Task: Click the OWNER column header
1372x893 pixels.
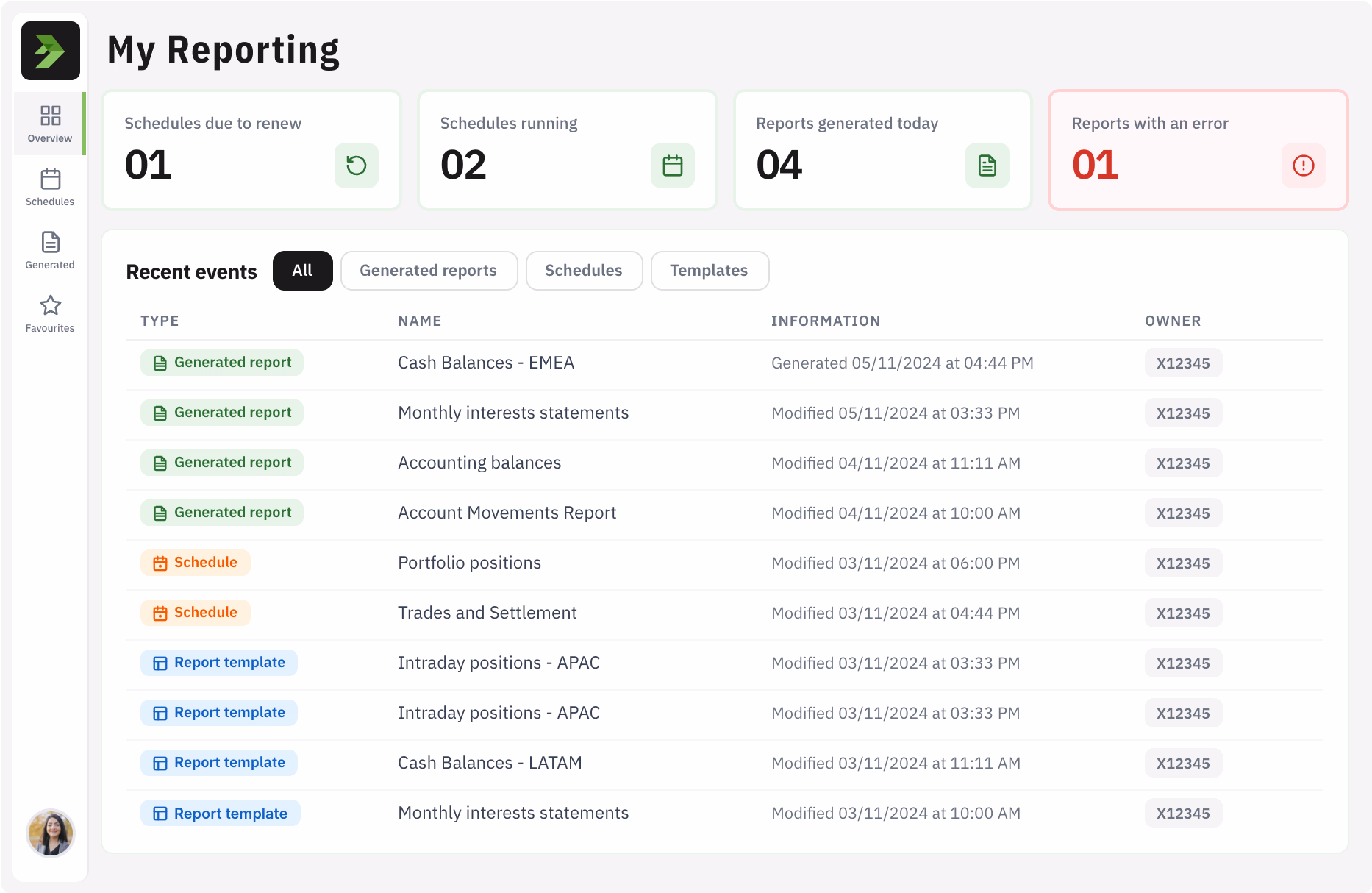Action: [1173, 321]
